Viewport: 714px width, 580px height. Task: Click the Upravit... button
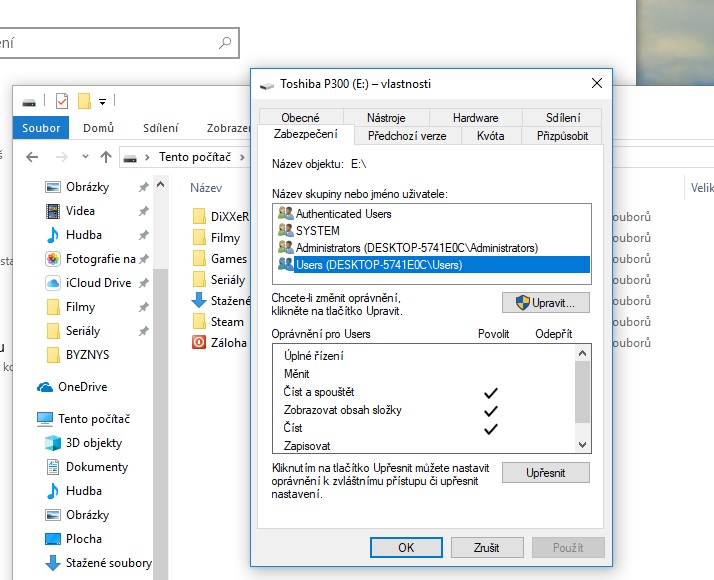click(x=546, y=303)
